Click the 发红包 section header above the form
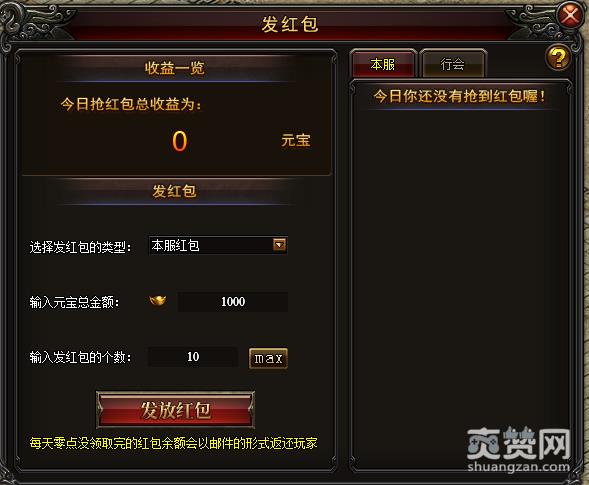589x485 pixels. [x=174, y=191]
